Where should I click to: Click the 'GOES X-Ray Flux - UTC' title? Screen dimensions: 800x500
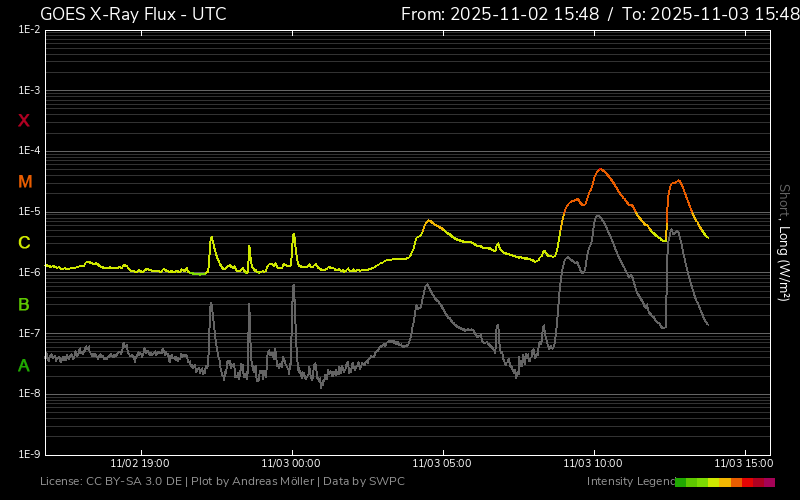point(133,14)
